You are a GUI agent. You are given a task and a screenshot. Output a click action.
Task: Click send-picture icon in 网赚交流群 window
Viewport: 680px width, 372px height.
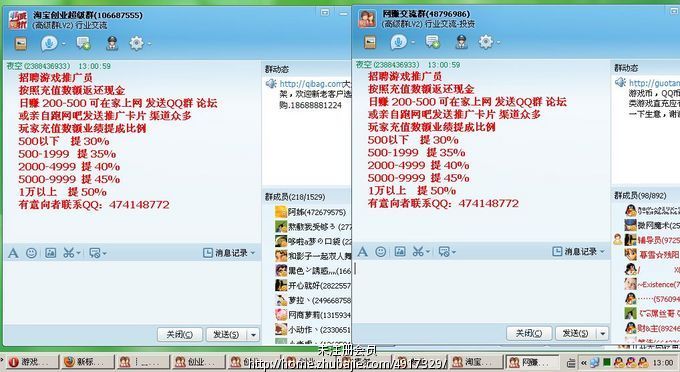[400, 252]
